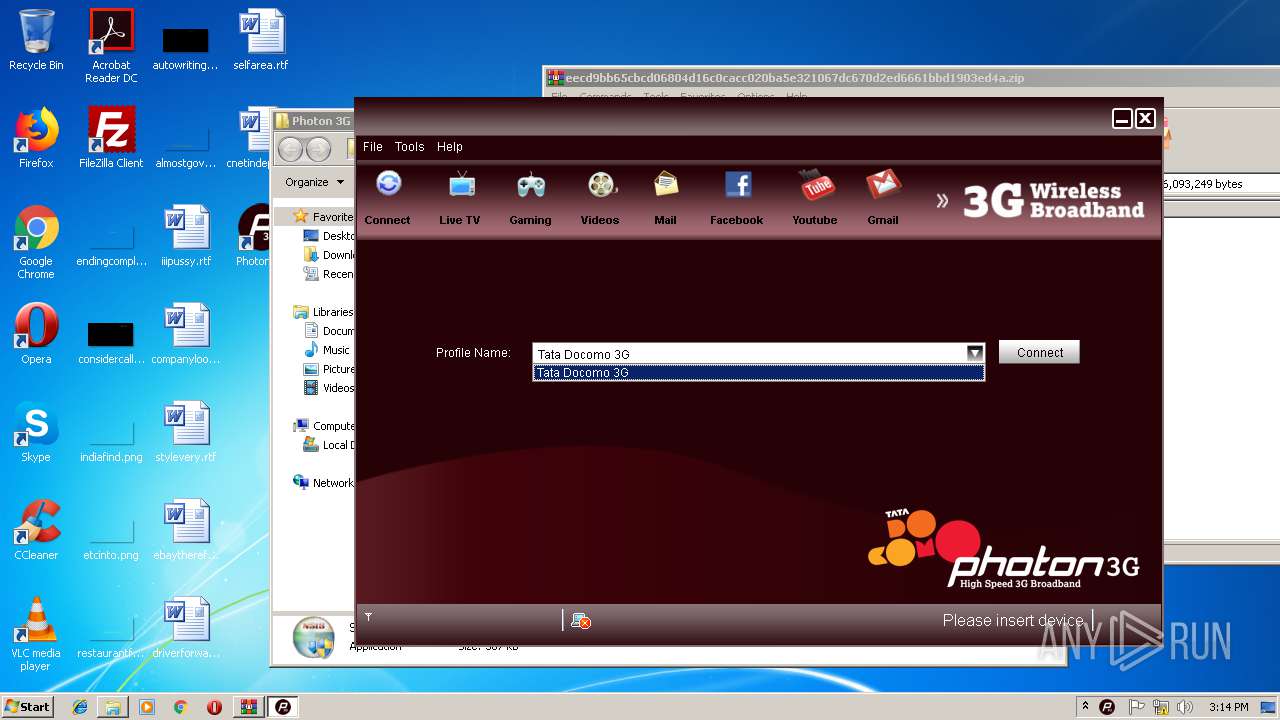
Task: Open the Help menu in Photon 3G
Action: [450, 146]
